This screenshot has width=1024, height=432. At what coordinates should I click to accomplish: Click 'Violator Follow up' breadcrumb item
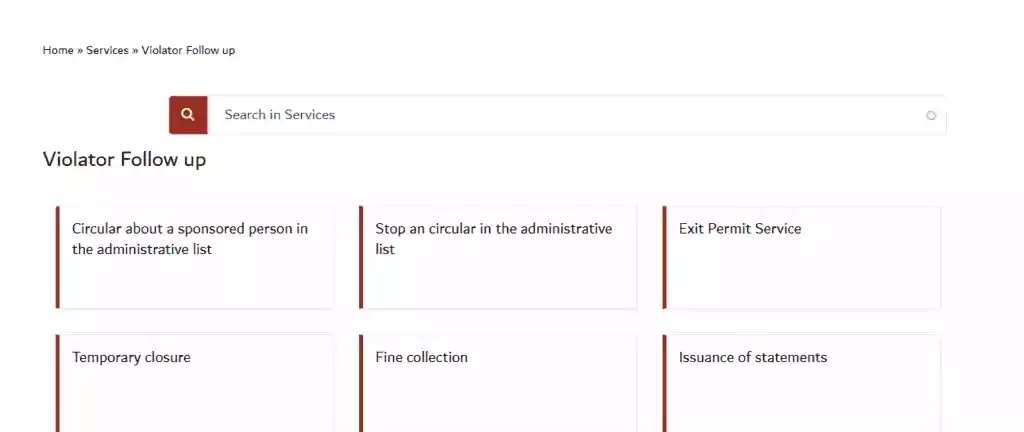pos(188,50)
